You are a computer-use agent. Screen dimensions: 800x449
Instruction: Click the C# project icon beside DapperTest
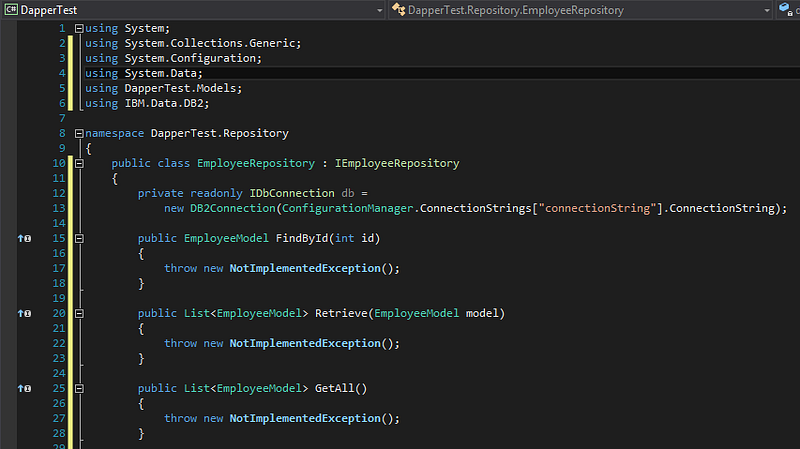[11, 9]
